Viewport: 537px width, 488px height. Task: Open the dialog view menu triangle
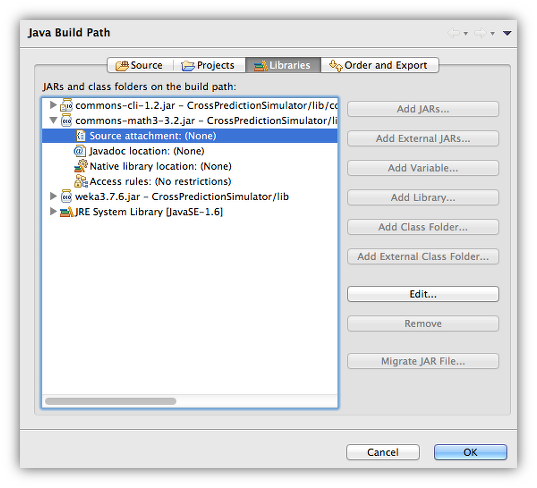(x=507, y=33)
